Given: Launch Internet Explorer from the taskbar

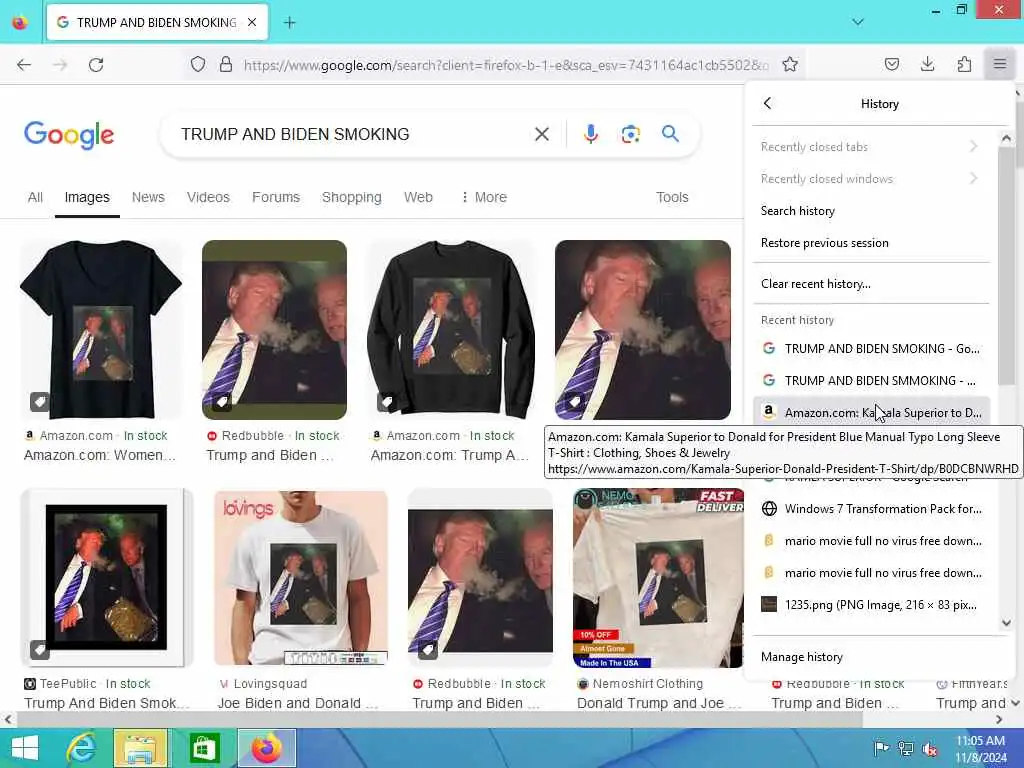Looking at the screenshot, I should point(82,748).
